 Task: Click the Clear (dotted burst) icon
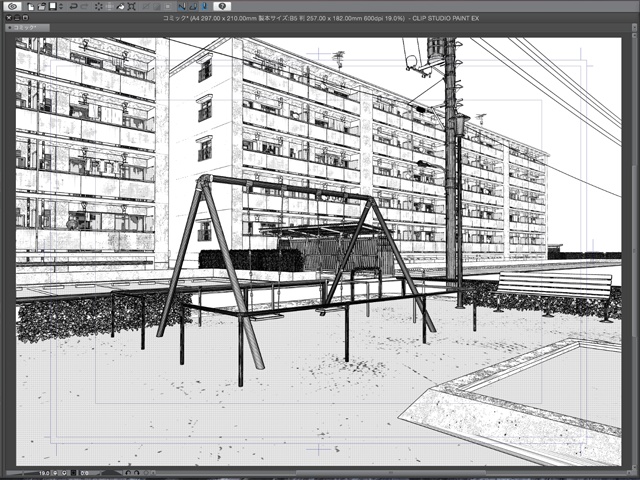point(99,6)
